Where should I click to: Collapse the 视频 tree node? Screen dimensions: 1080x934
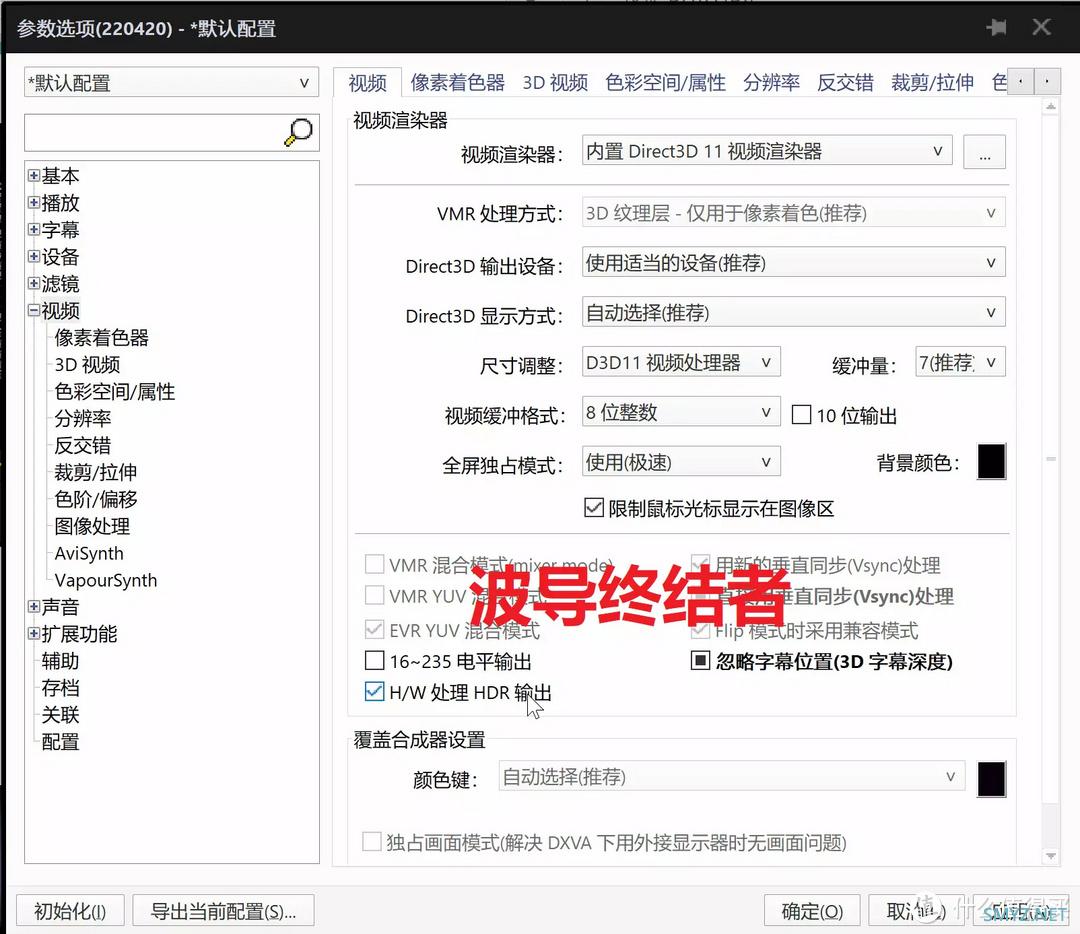tap(34, 310)
